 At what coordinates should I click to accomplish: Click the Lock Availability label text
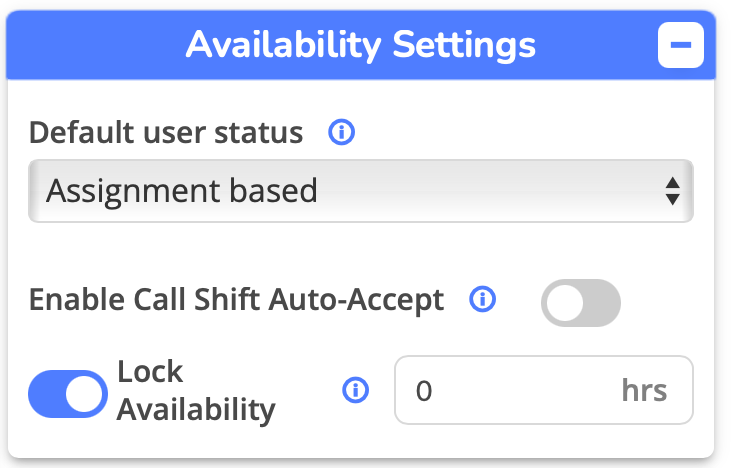196,391
